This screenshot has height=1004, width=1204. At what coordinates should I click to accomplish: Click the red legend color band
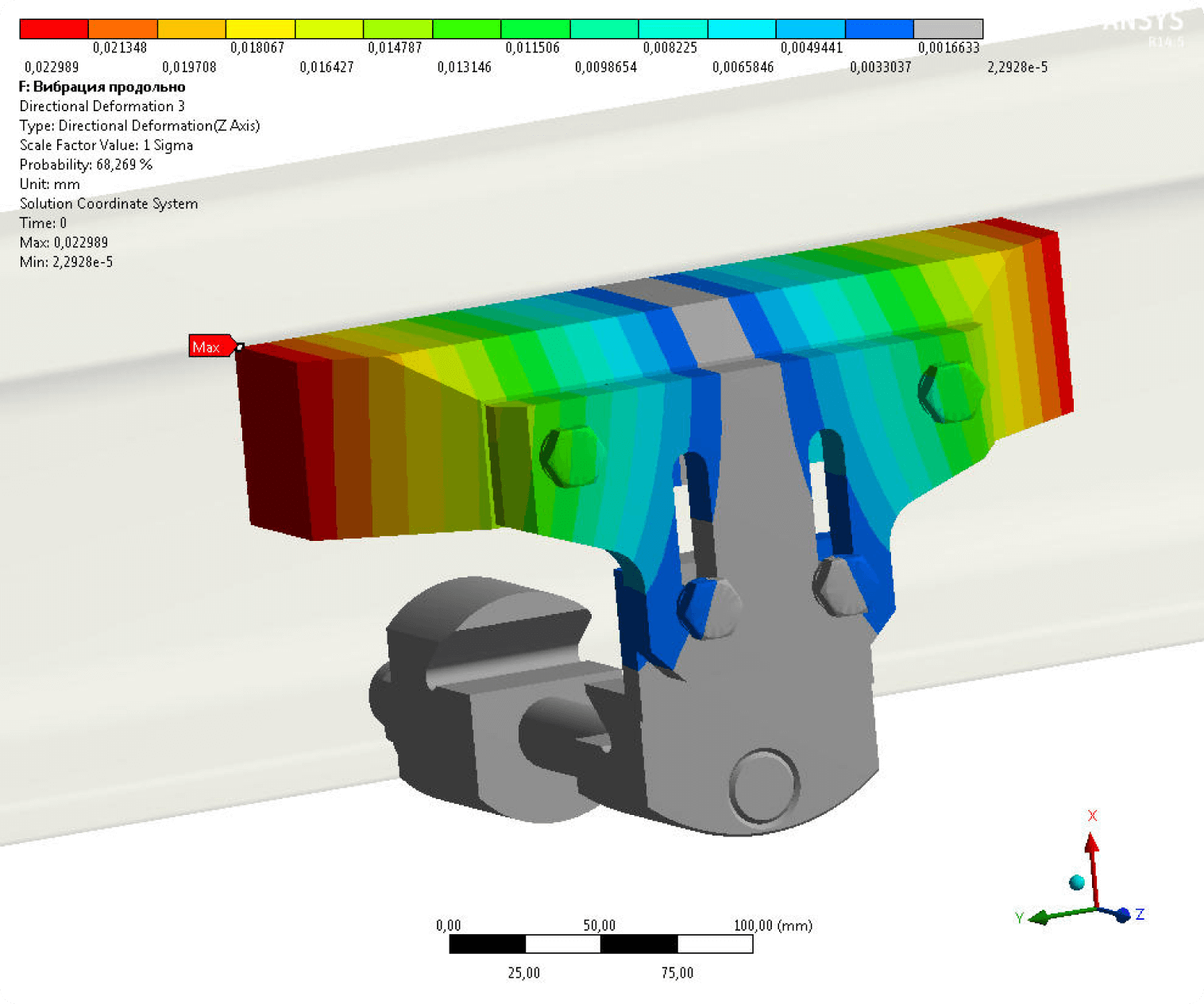pyautogui.click(x=54, y=29)
